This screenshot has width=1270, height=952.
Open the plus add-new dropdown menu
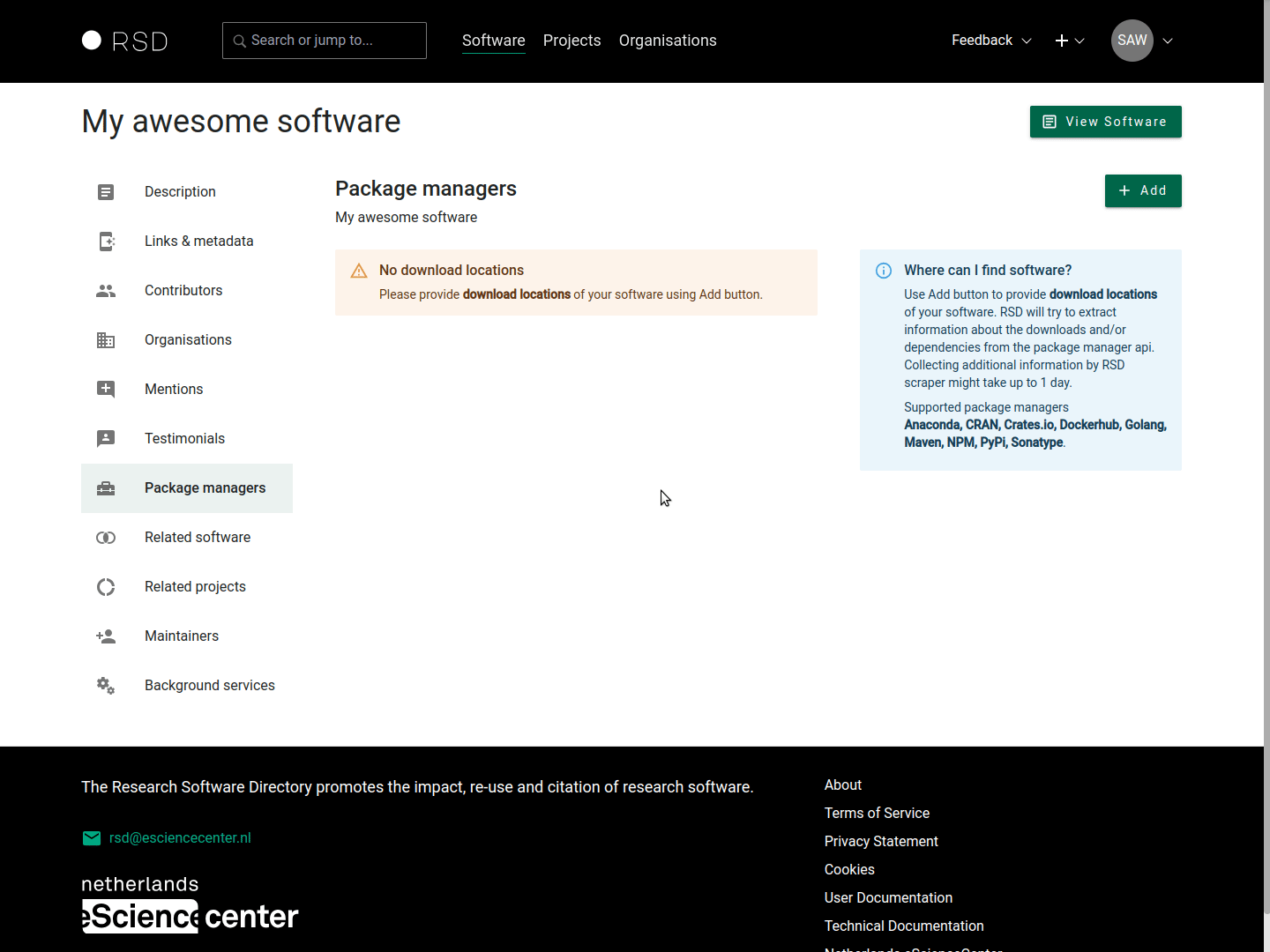[x=1069, y=41]
